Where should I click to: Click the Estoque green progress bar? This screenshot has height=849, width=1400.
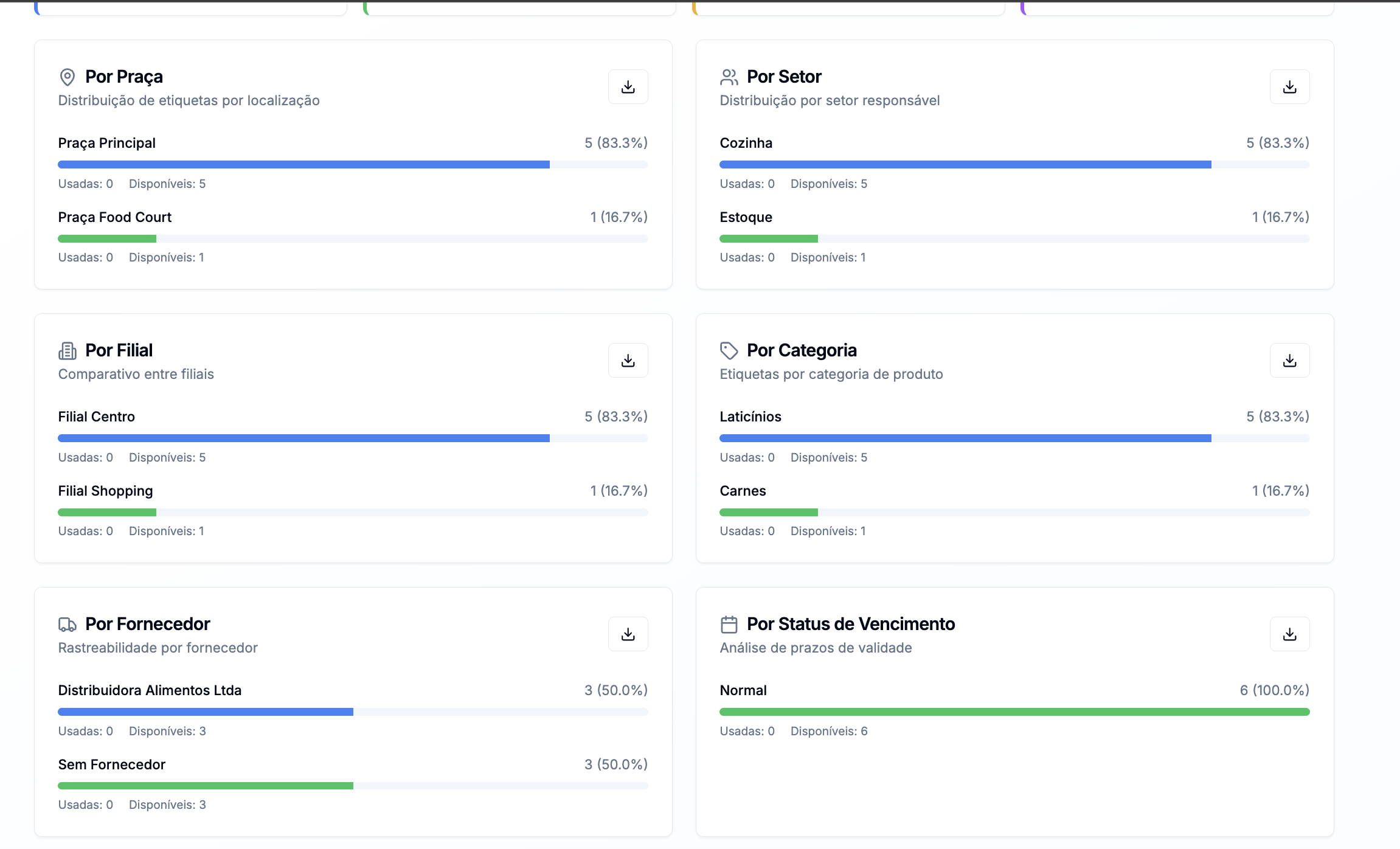click(769, 239)
